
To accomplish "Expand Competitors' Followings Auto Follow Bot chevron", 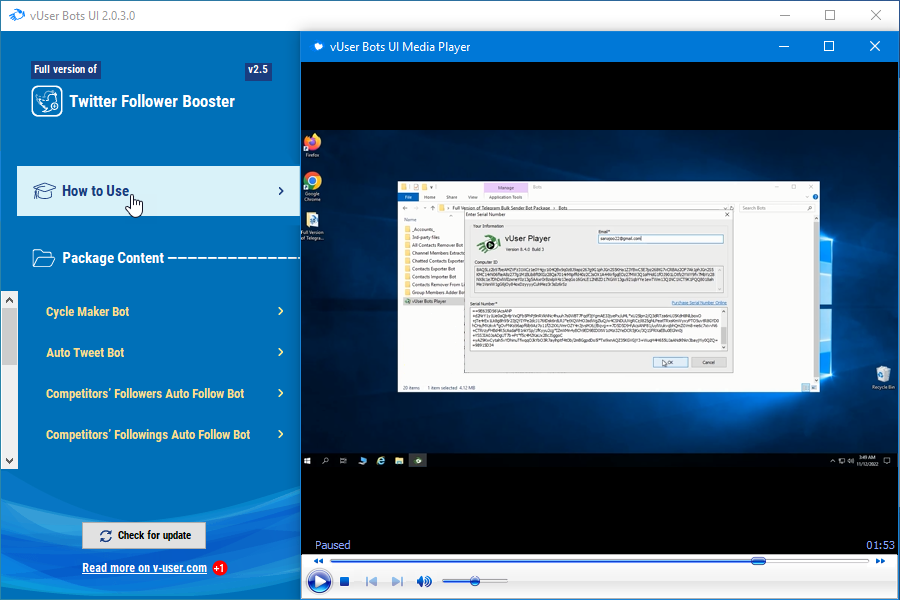I will (281, 434).
